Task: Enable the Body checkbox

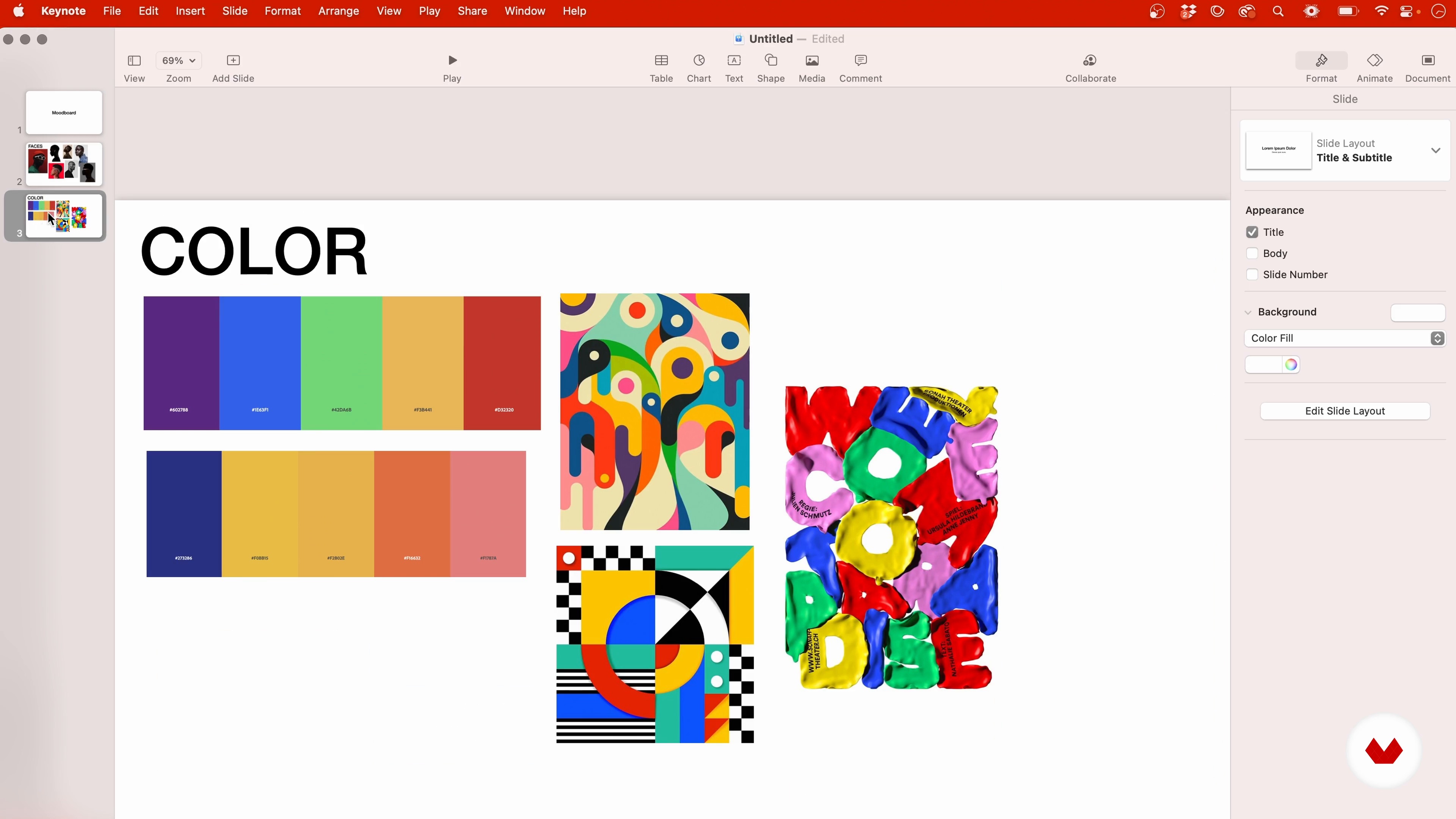Action: click(1252, 254)
